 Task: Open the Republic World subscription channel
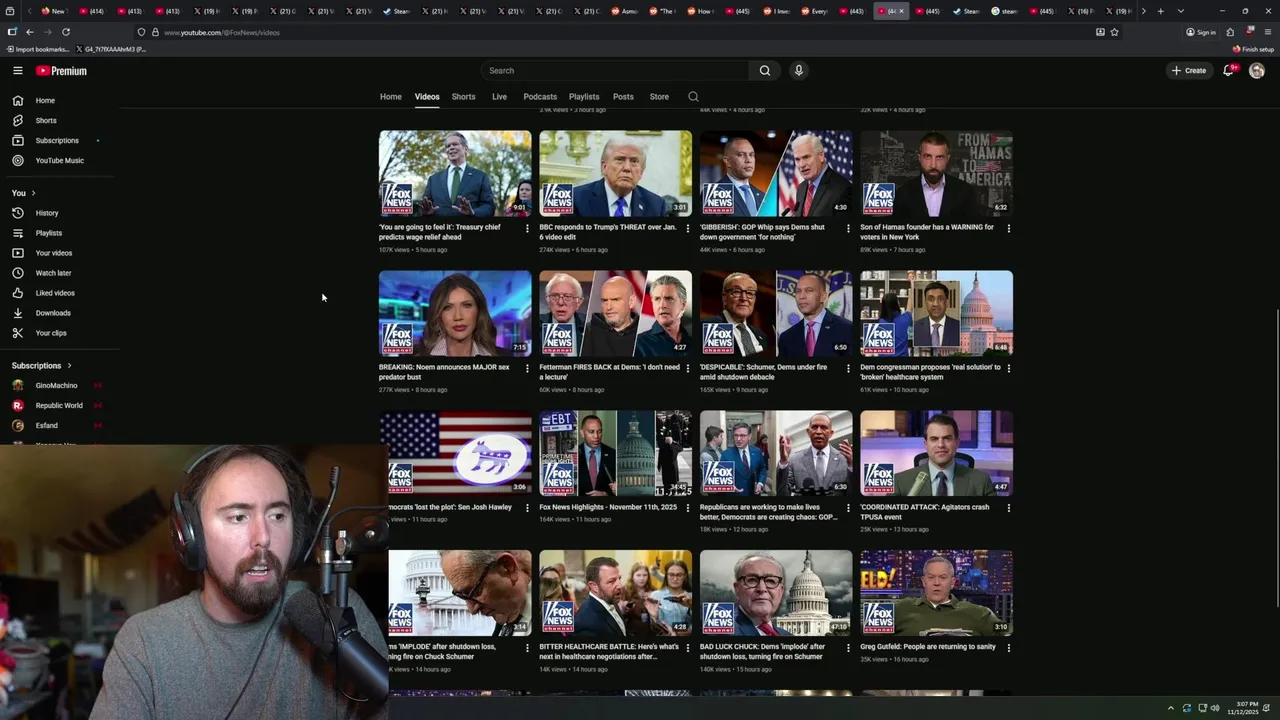[58, 406]
